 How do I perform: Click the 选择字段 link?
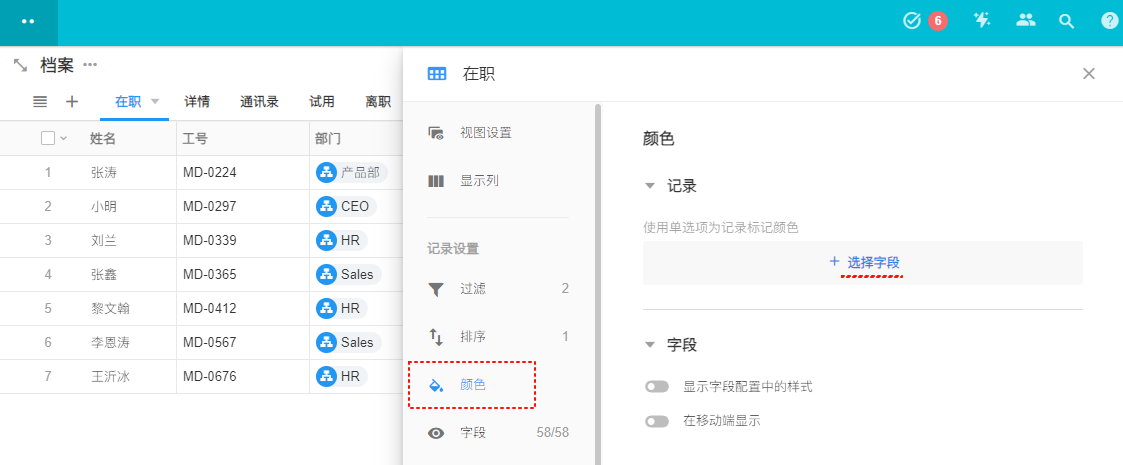click(872, 262)
